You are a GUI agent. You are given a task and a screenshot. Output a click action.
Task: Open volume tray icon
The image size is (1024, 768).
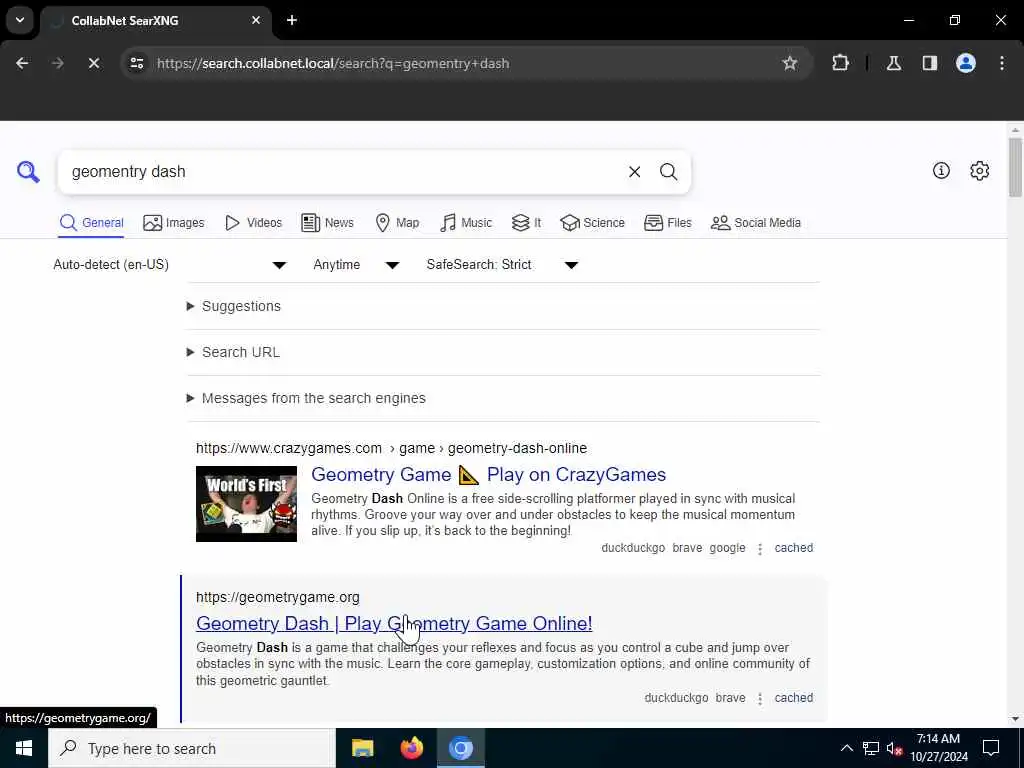pos(894,748)
